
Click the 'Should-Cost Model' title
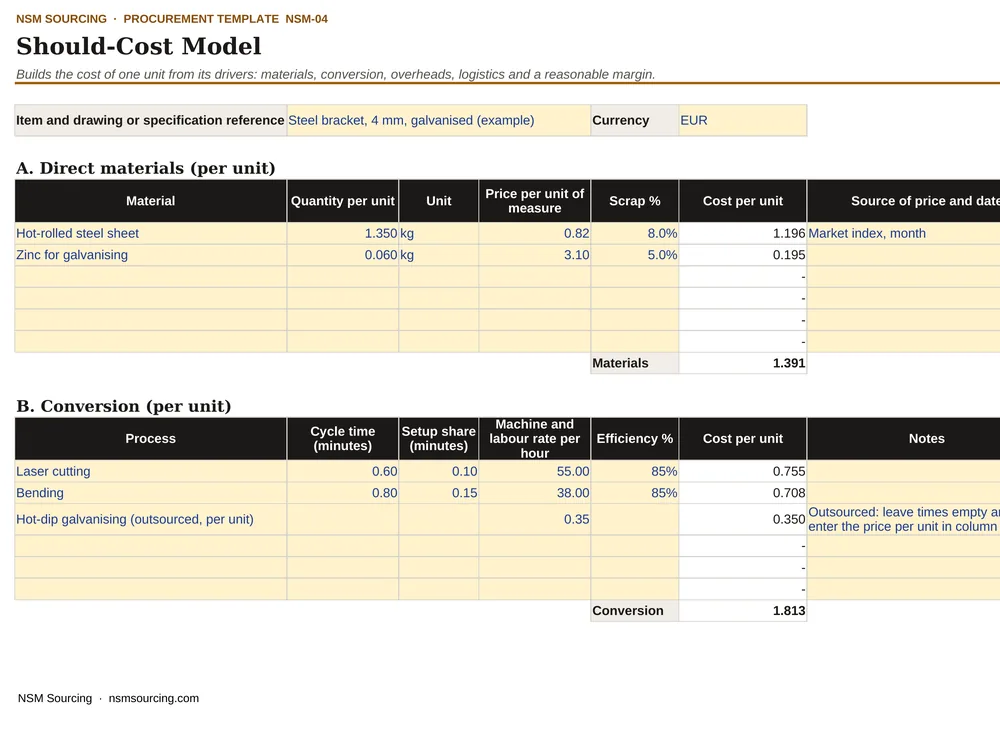click(x=139, y=46)
